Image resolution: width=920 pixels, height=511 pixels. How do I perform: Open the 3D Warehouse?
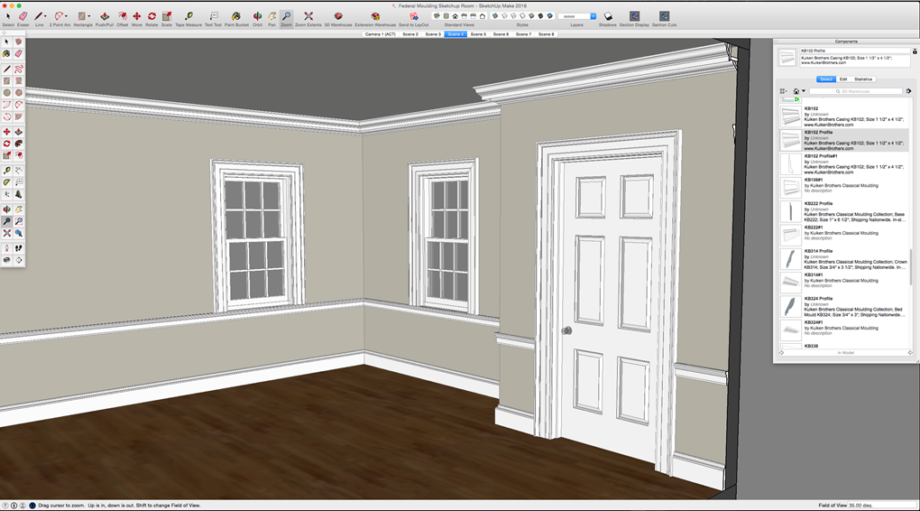(338, 17)
